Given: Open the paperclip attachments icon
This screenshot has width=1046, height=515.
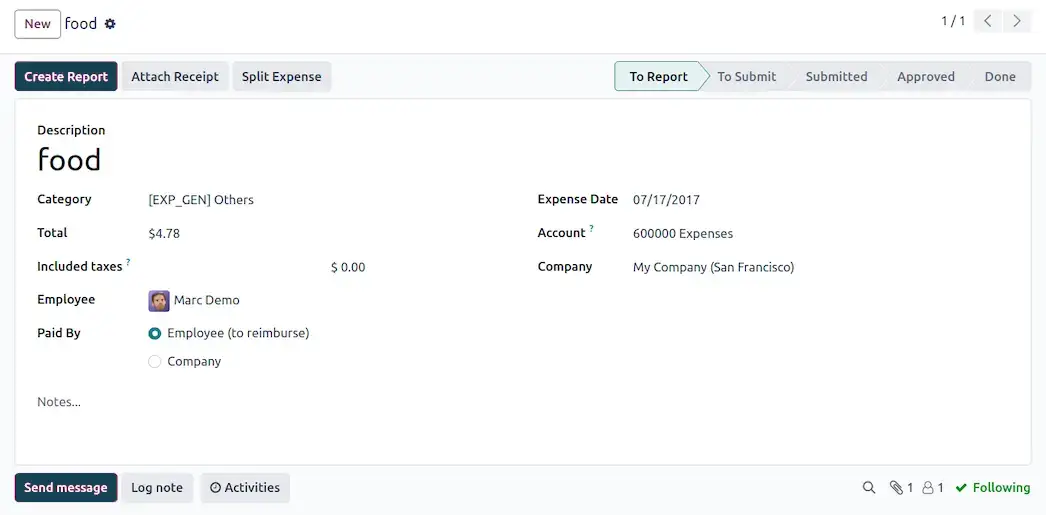Looking at the screenshot, I should pyautogui.click(x=901, y=488).
